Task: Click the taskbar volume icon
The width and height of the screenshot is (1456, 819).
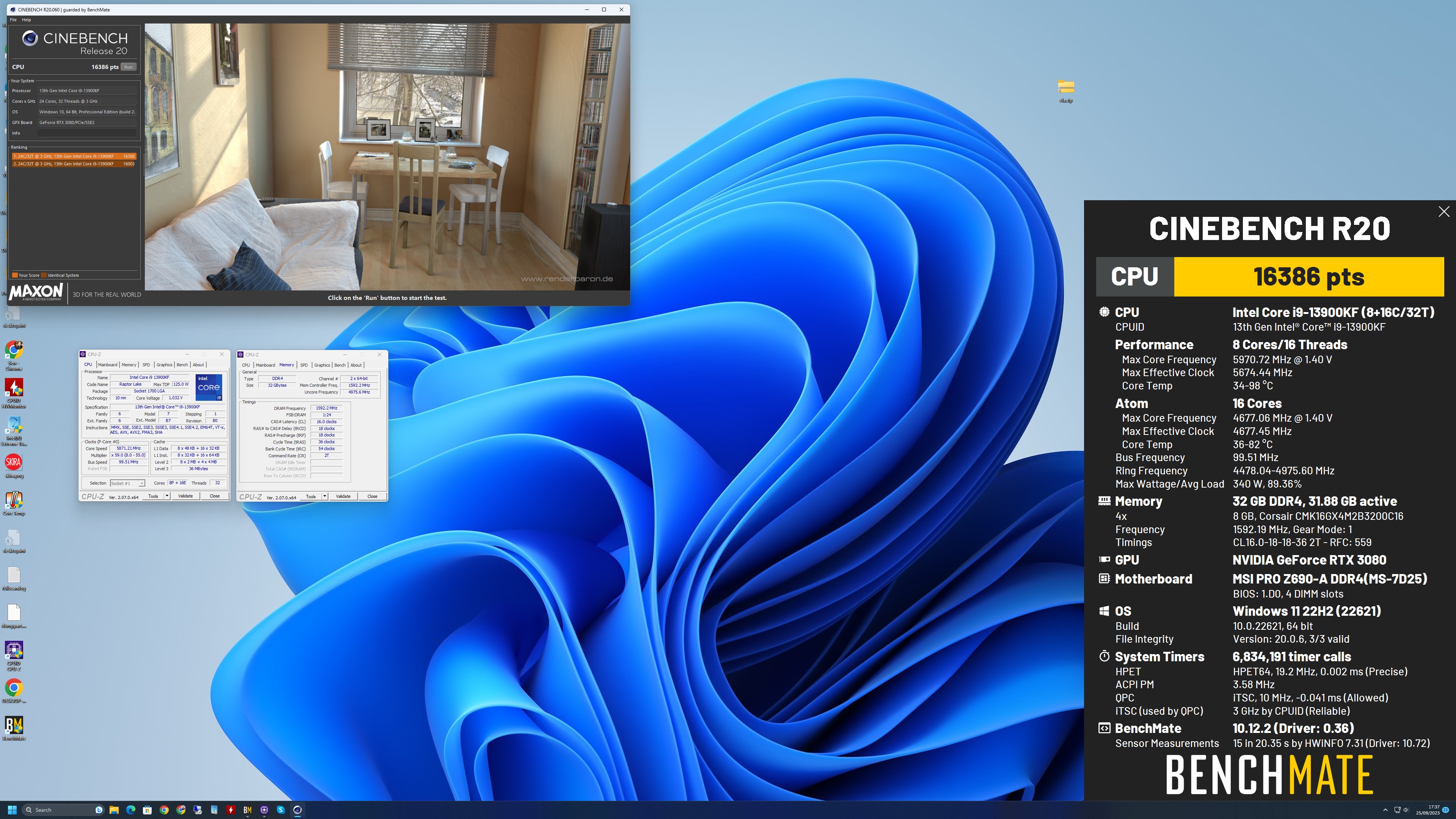Action: click(1406, 810)
